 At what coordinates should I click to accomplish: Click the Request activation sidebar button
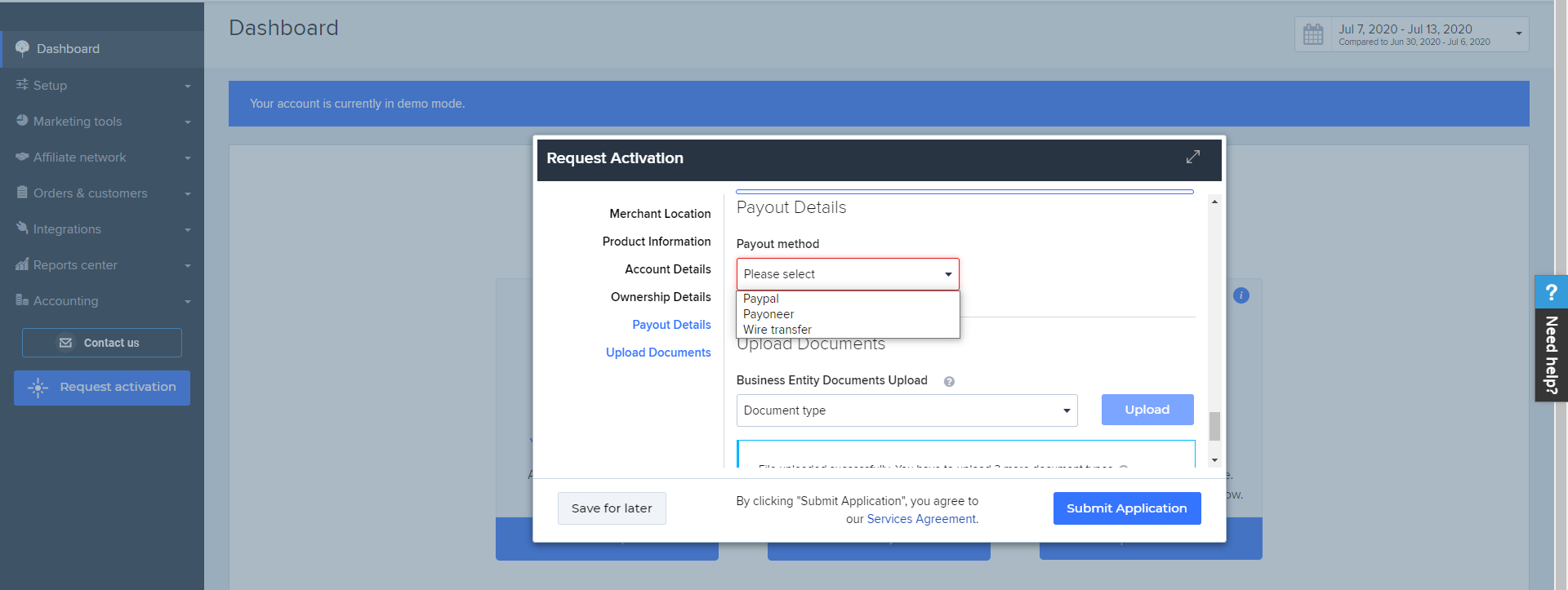[x=102, y=388]
